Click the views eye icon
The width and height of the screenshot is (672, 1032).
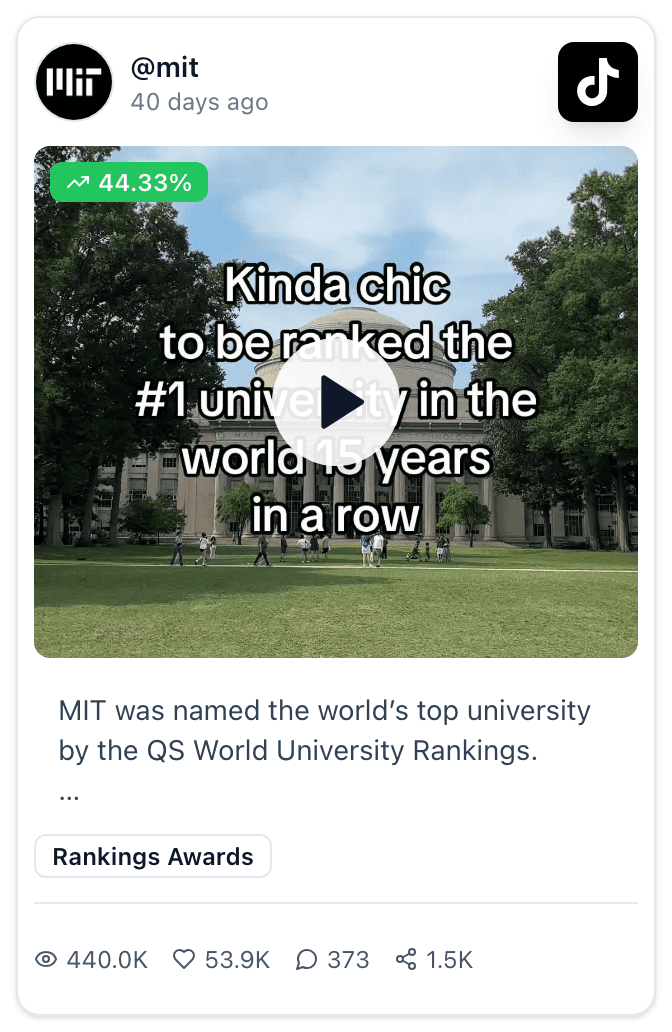pos(46,960)
